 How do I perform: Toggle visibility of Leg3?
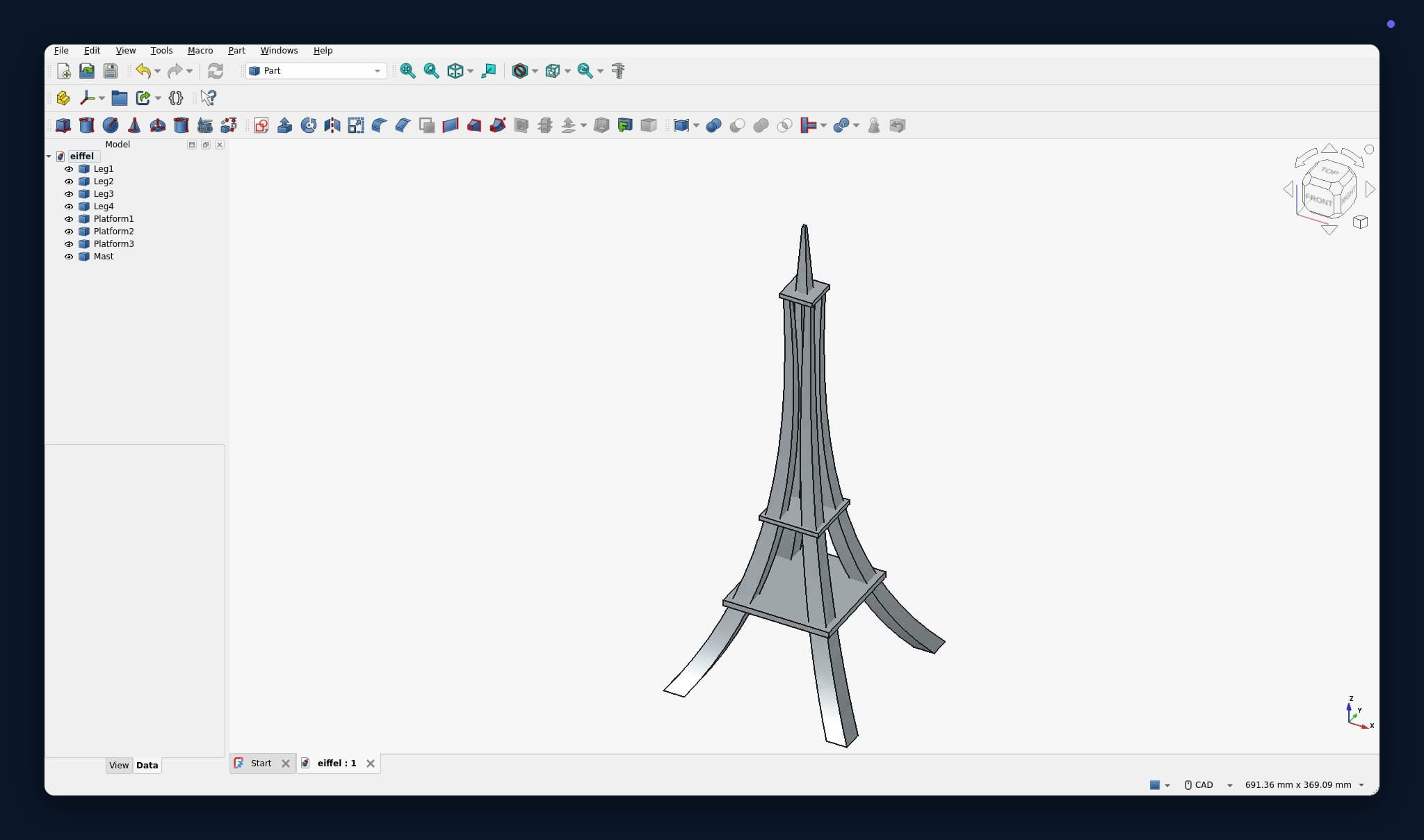pyautogui.click(x=69, y=194)
